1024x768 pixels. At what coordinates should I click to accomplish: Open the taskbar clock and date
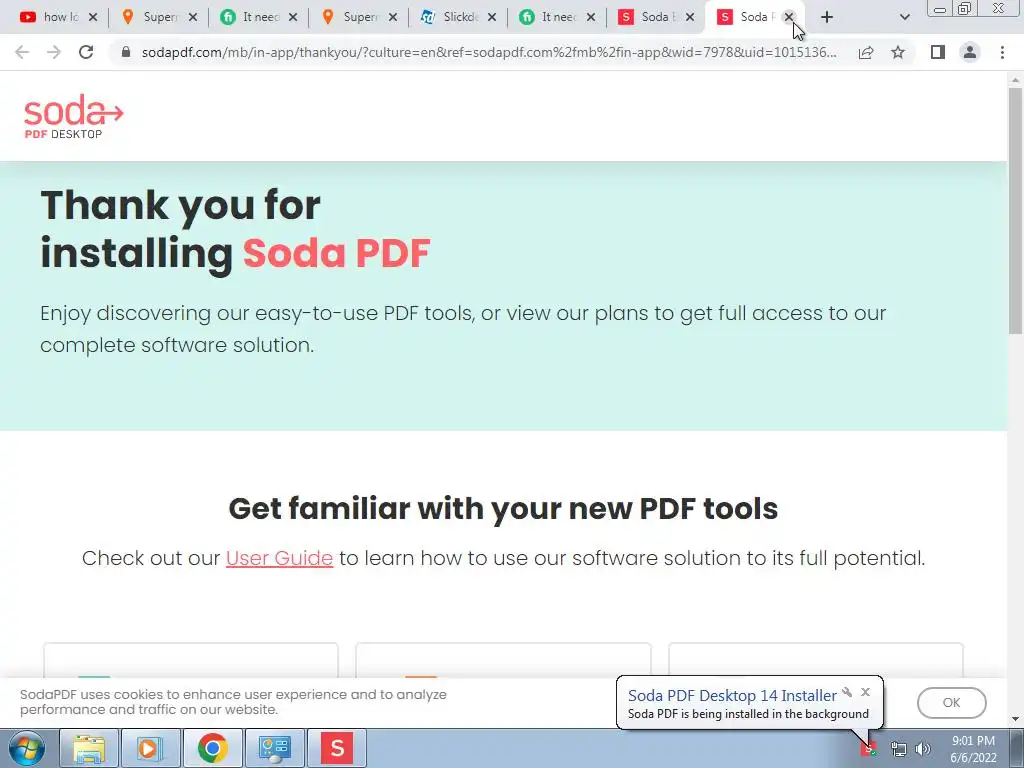pos(973,749)
